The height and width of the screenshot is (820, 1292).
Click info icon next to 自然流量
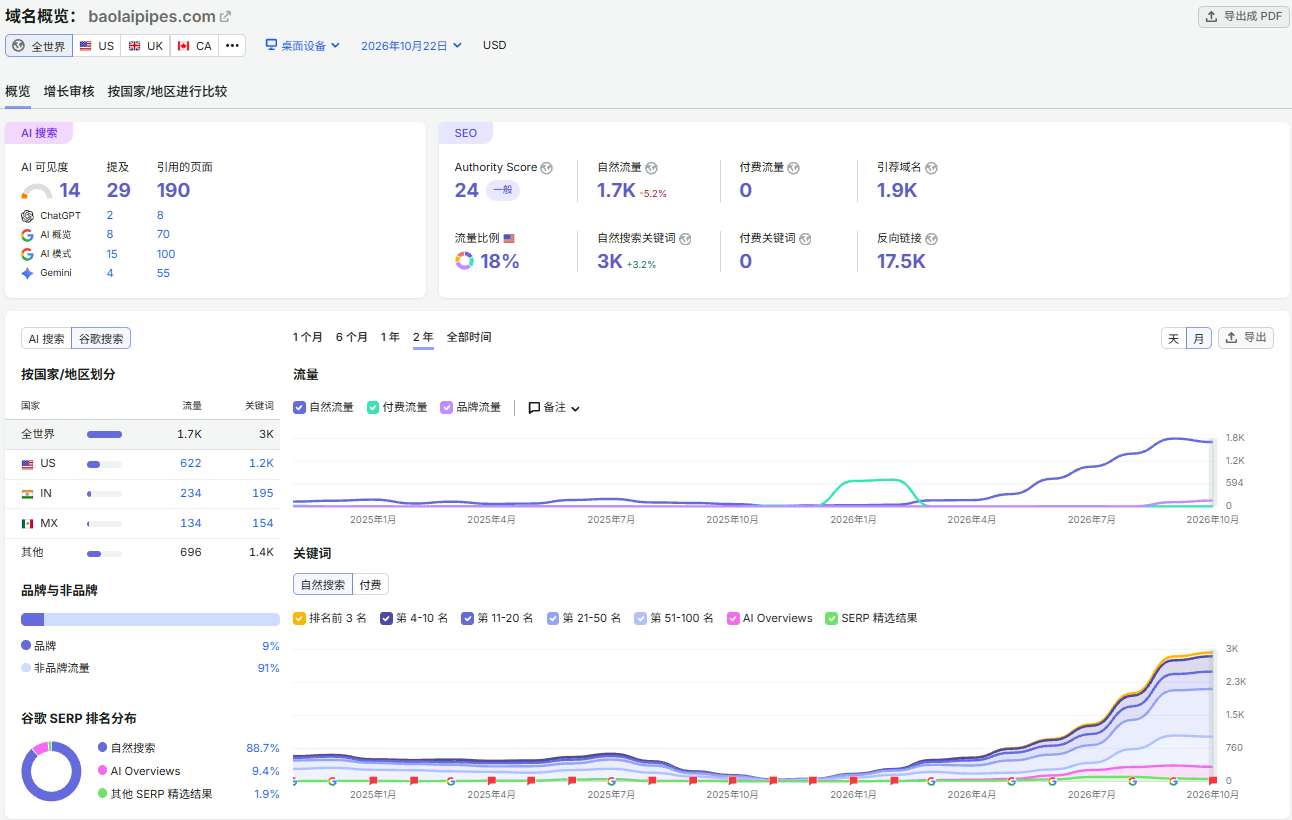point(651,168)
